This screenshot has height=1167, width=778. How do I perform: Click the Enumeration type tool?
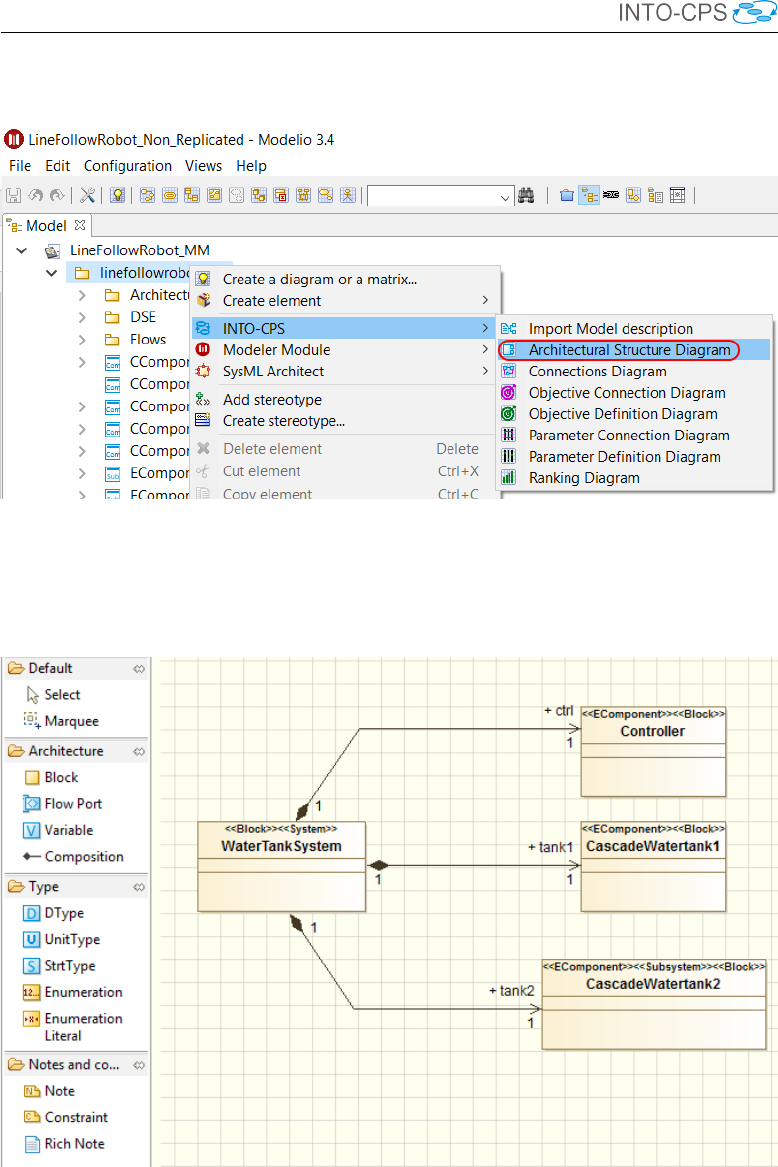83,992
